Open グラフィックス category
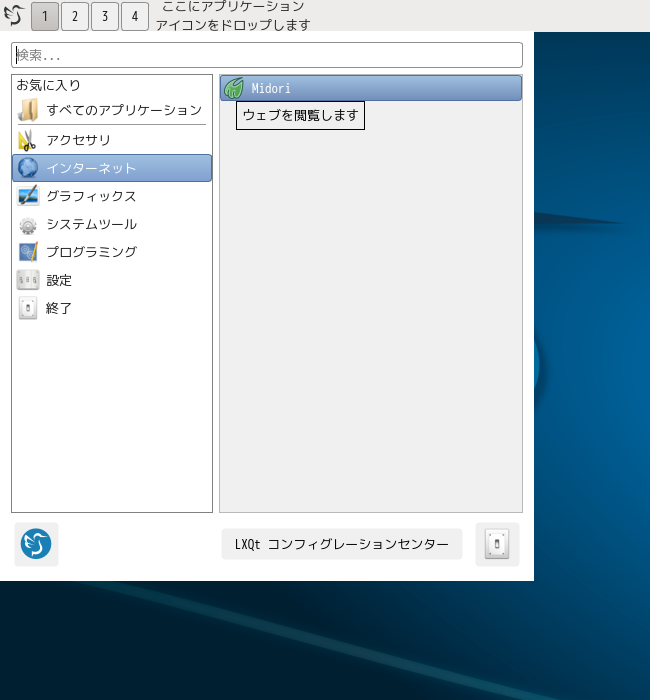 click(112, 196)
